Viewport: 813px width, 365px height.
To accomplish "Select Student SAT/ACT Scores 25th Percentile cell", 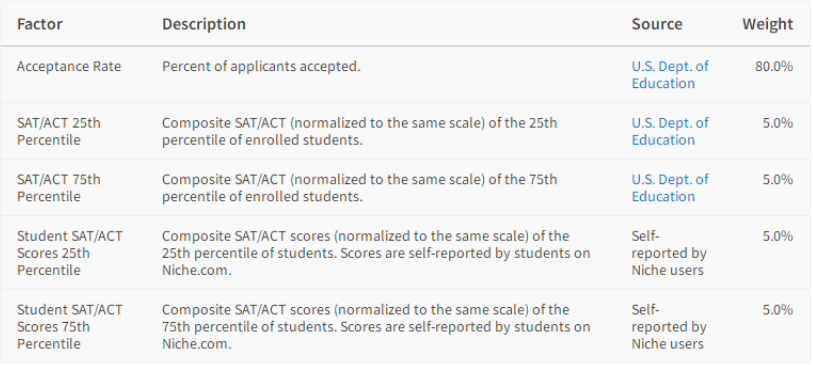I will click(69, 252).
